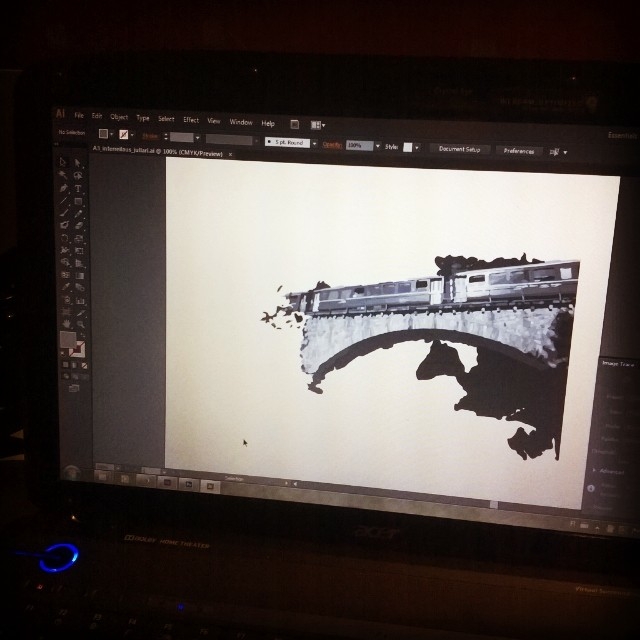Screen dimensions: 640x640
Task: Select the Selection tool (black arrow)
Action: [x=62, y=162]
